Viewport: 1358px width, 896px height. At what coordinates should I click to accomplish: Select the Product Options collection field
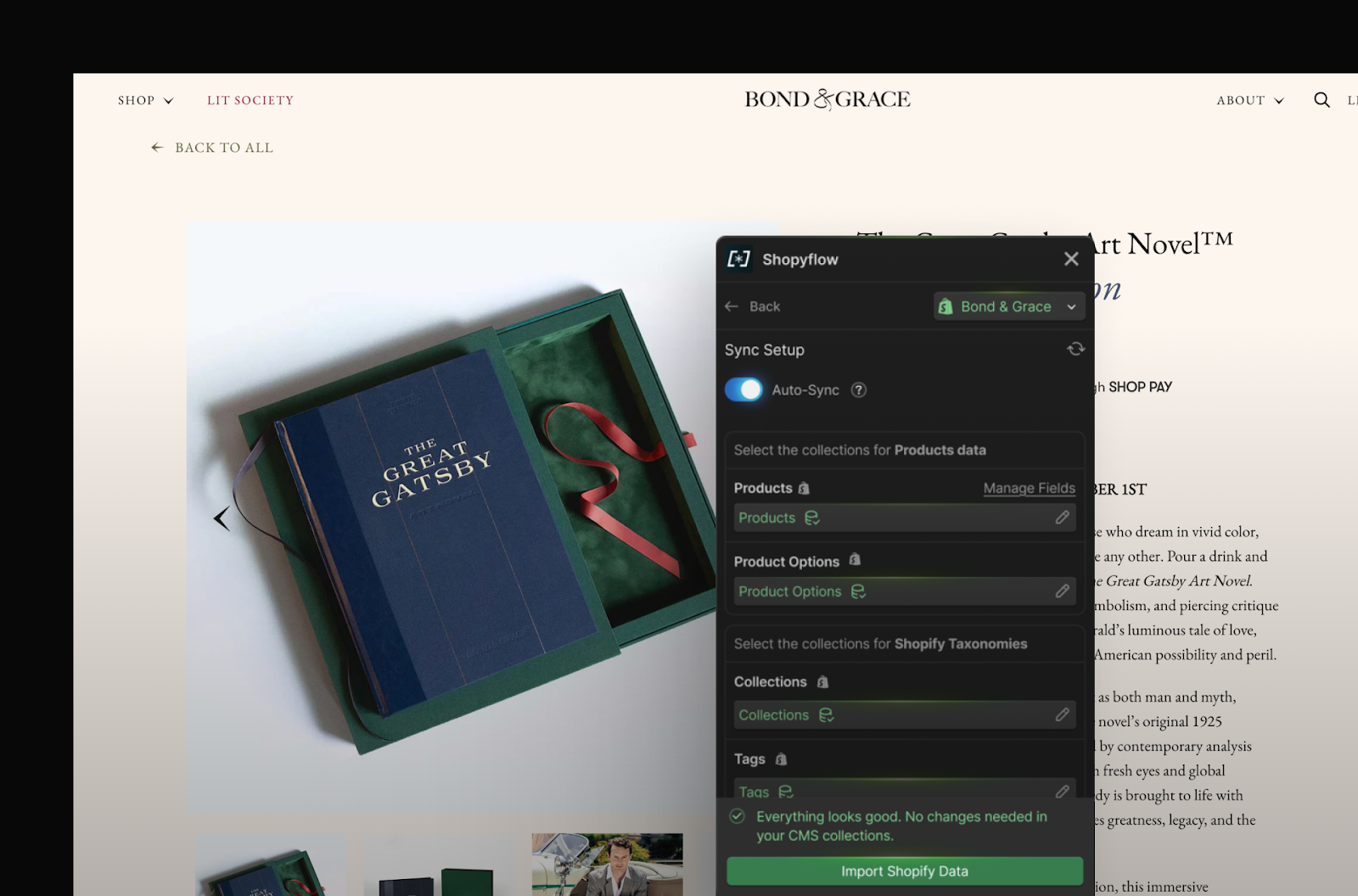pyautogui.click(x=905, y=591)
